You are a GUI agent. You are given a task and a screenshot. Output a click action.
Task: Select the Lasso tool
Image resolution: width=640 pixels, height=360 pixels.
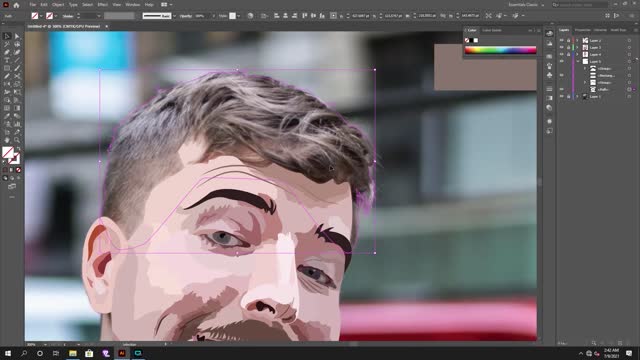point(17,44)
